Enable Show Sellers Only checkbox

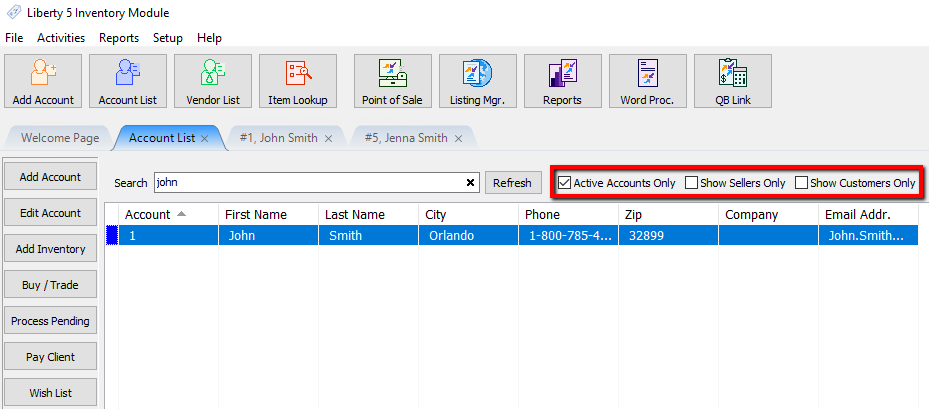click(691, 183)
